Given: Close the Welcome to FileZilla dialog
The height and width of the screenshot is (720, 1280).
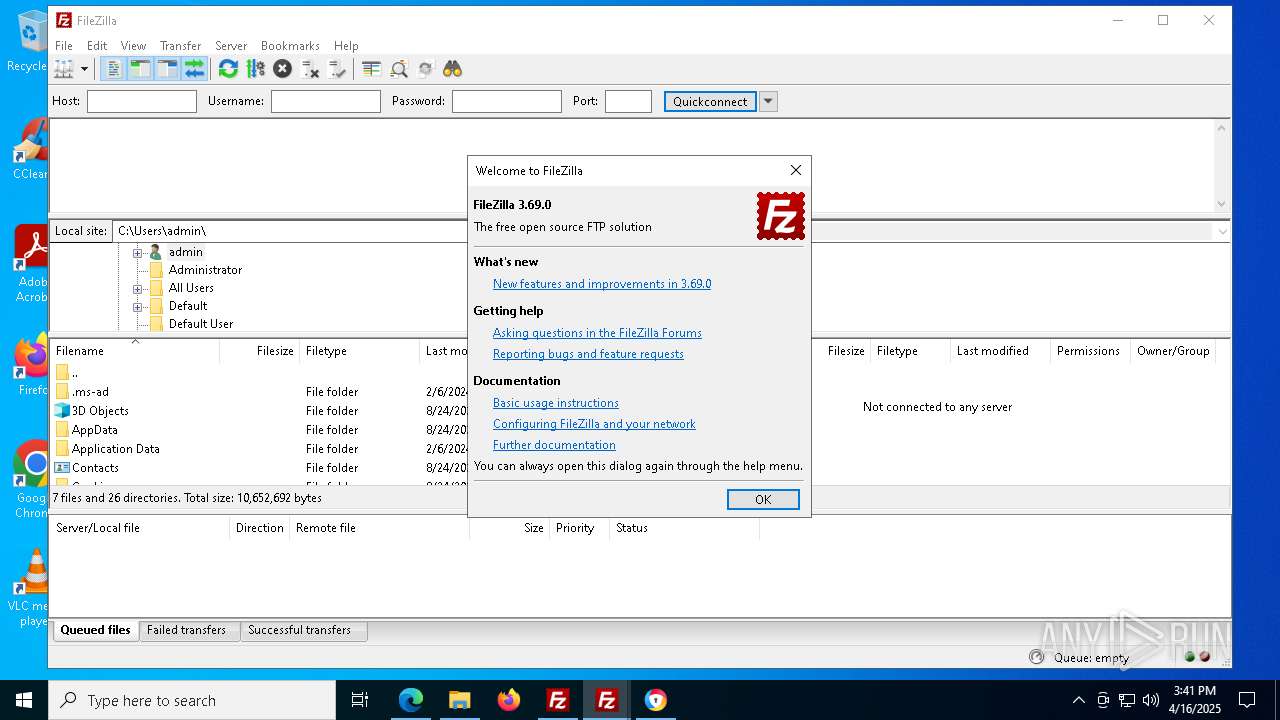Looking at the screenshot, I should click(x=796, y=170).
